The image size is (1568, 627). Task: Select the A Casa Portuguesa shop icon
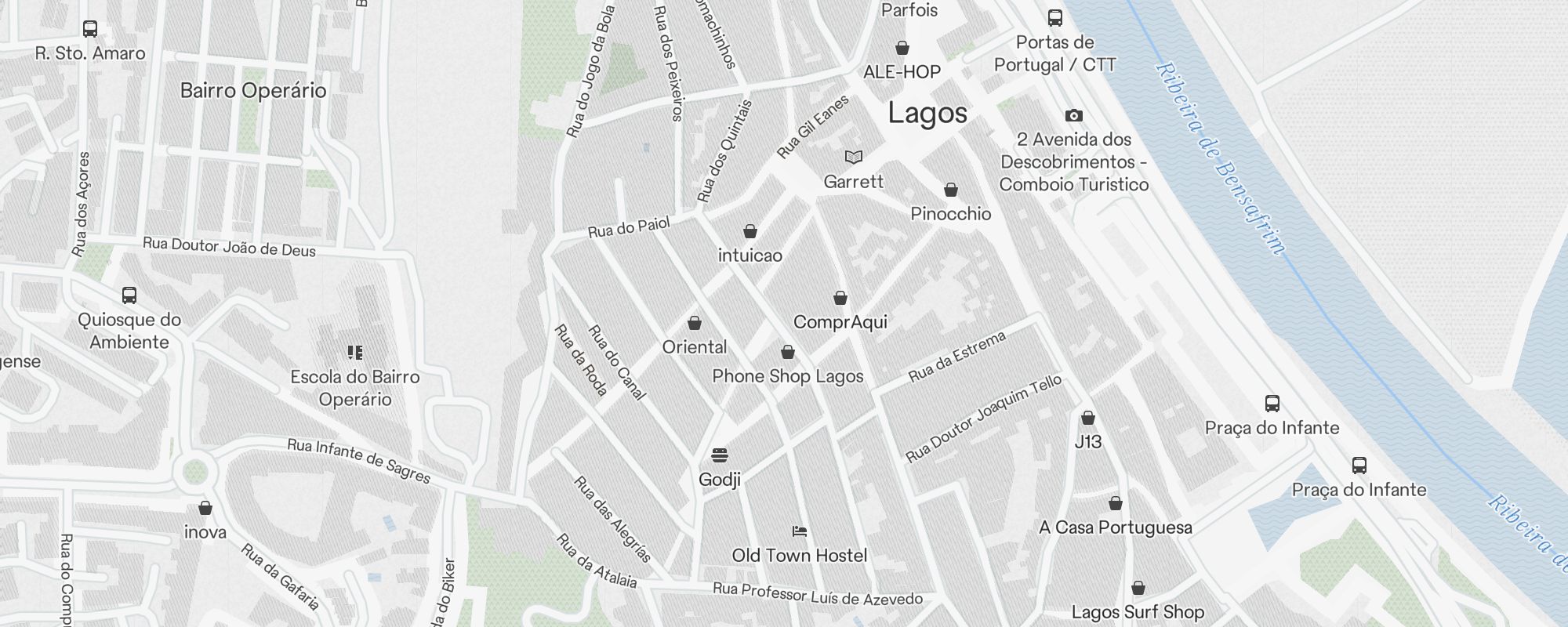coord(1116,503)
